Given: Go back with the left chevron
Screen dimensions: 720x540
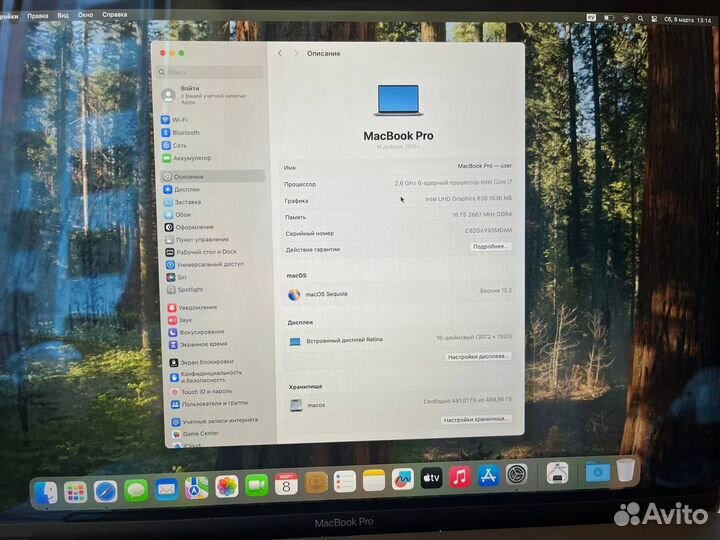Looking at the screenshot, I should [280, 53].
